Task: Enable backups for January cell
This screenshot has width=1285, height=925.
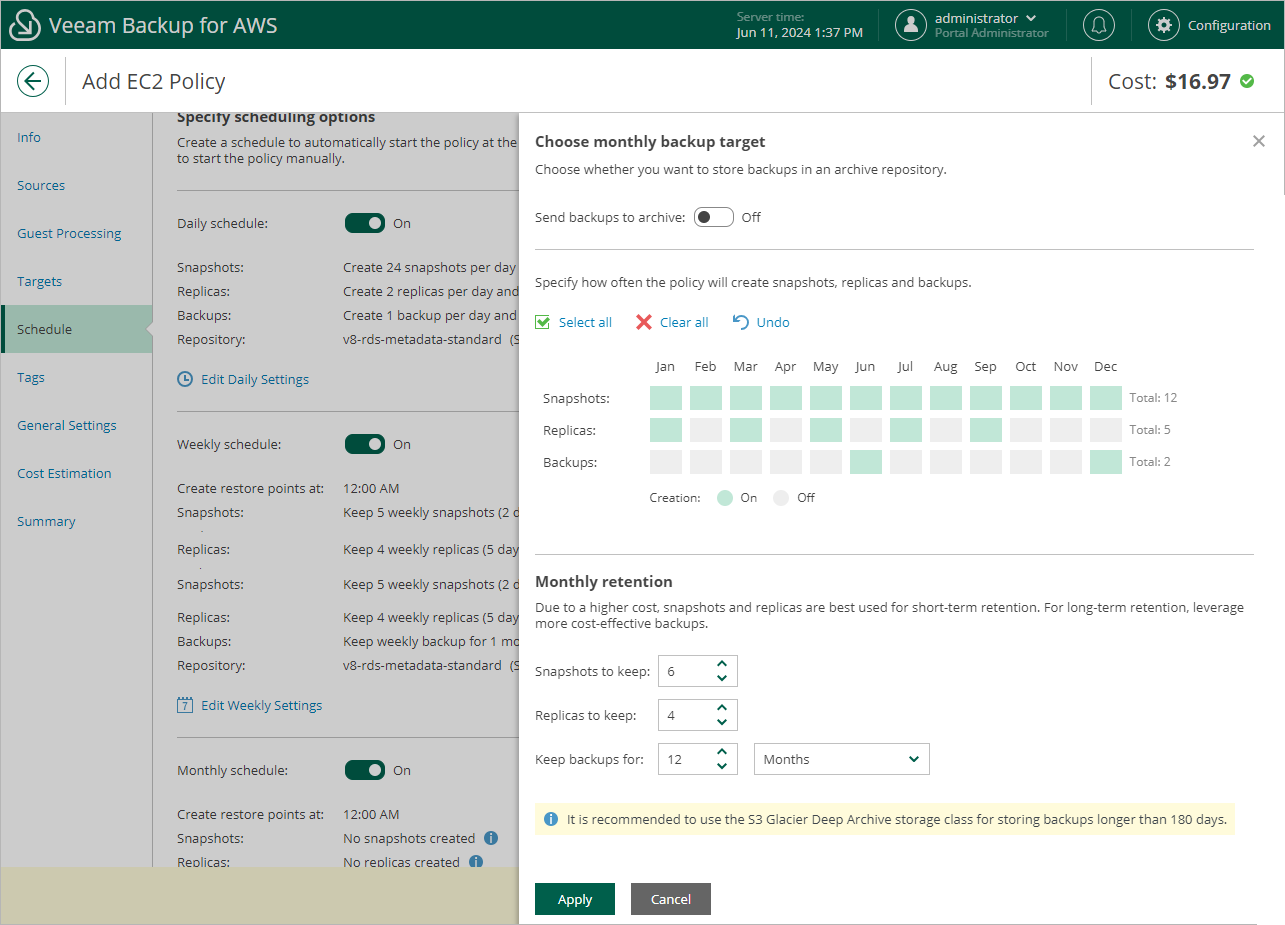Action: point(665,462)
